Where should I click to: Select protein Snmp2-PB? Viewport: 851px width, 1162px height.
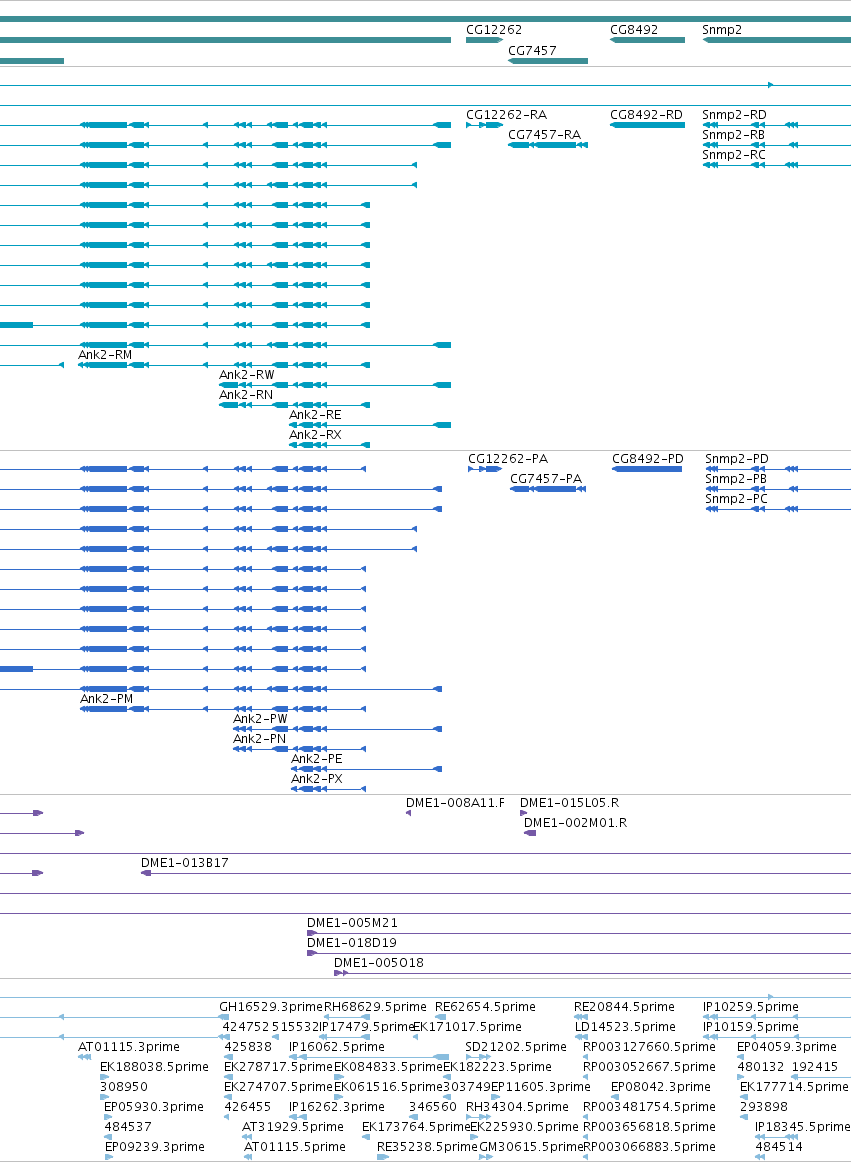778,489
